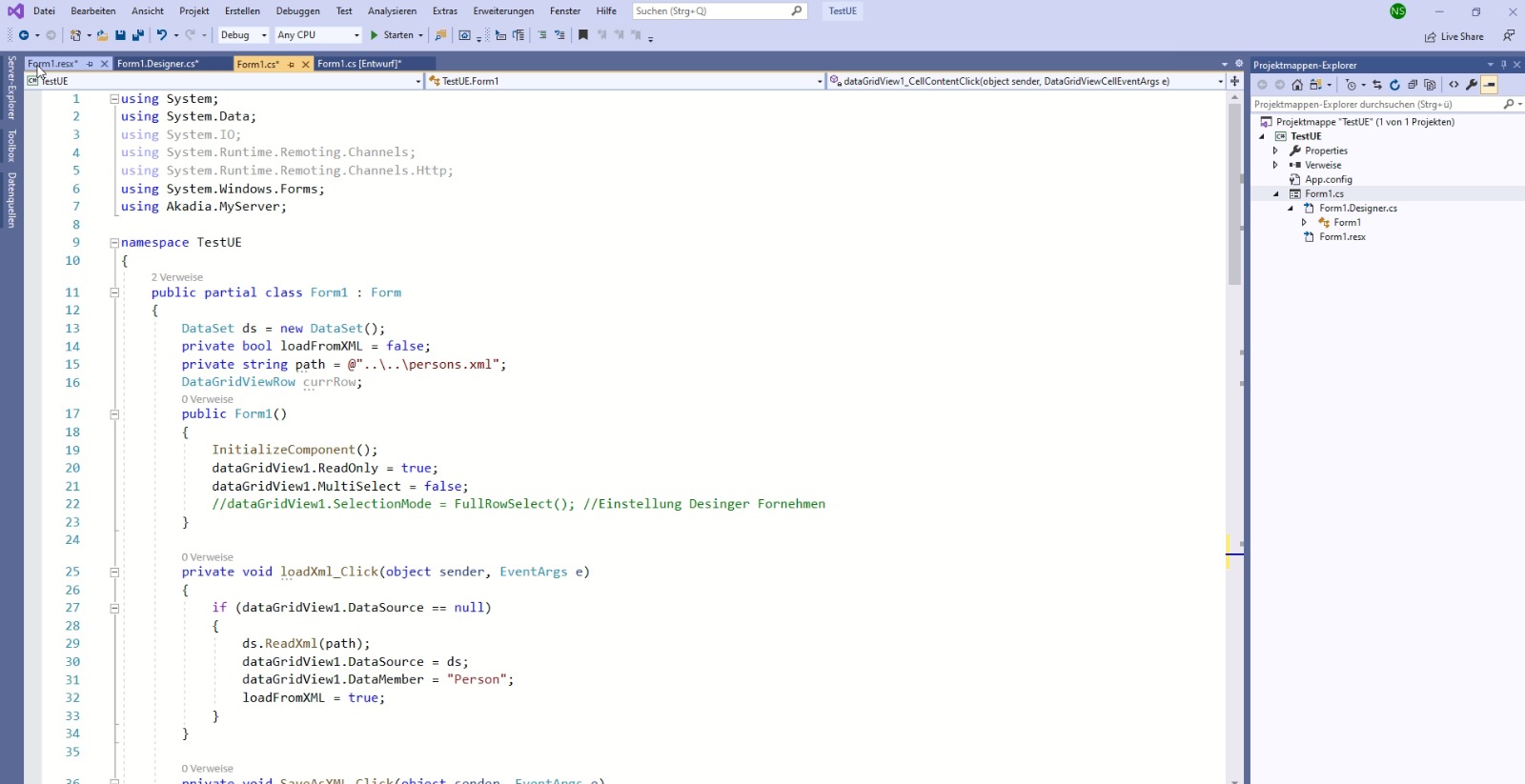Open the Datenquellen side panel
Image resolution: width=1525 pixels, height=784 pixels.
[11, 200]
